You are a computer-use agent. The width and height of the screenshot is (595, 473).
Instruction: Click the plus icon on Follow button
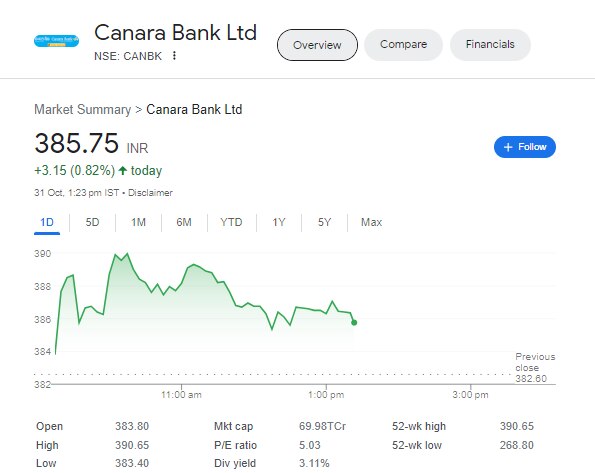click(508, 147)
